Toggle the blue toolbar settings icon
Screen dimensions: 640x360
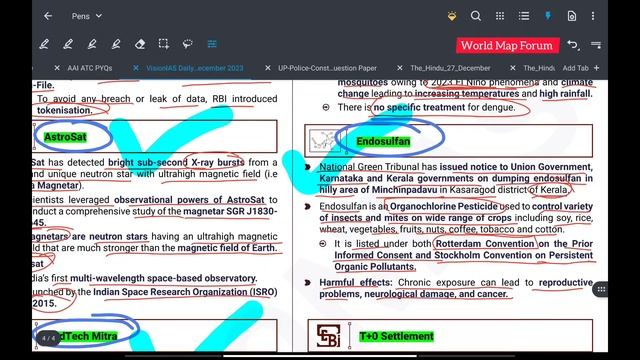212,44
